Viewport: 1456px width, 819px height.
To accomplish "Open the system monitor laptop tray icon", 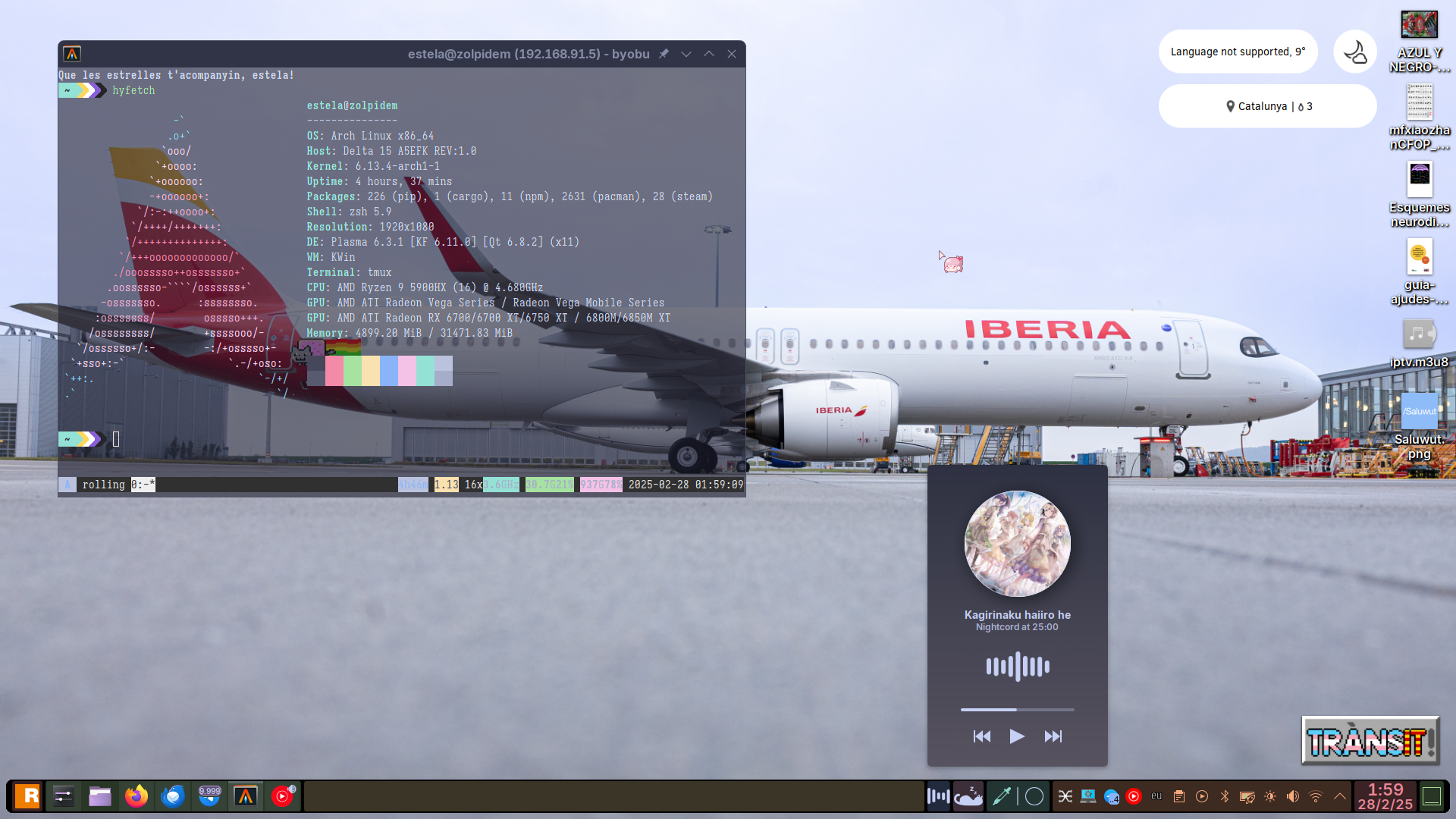I will [x=1088, y=796].
